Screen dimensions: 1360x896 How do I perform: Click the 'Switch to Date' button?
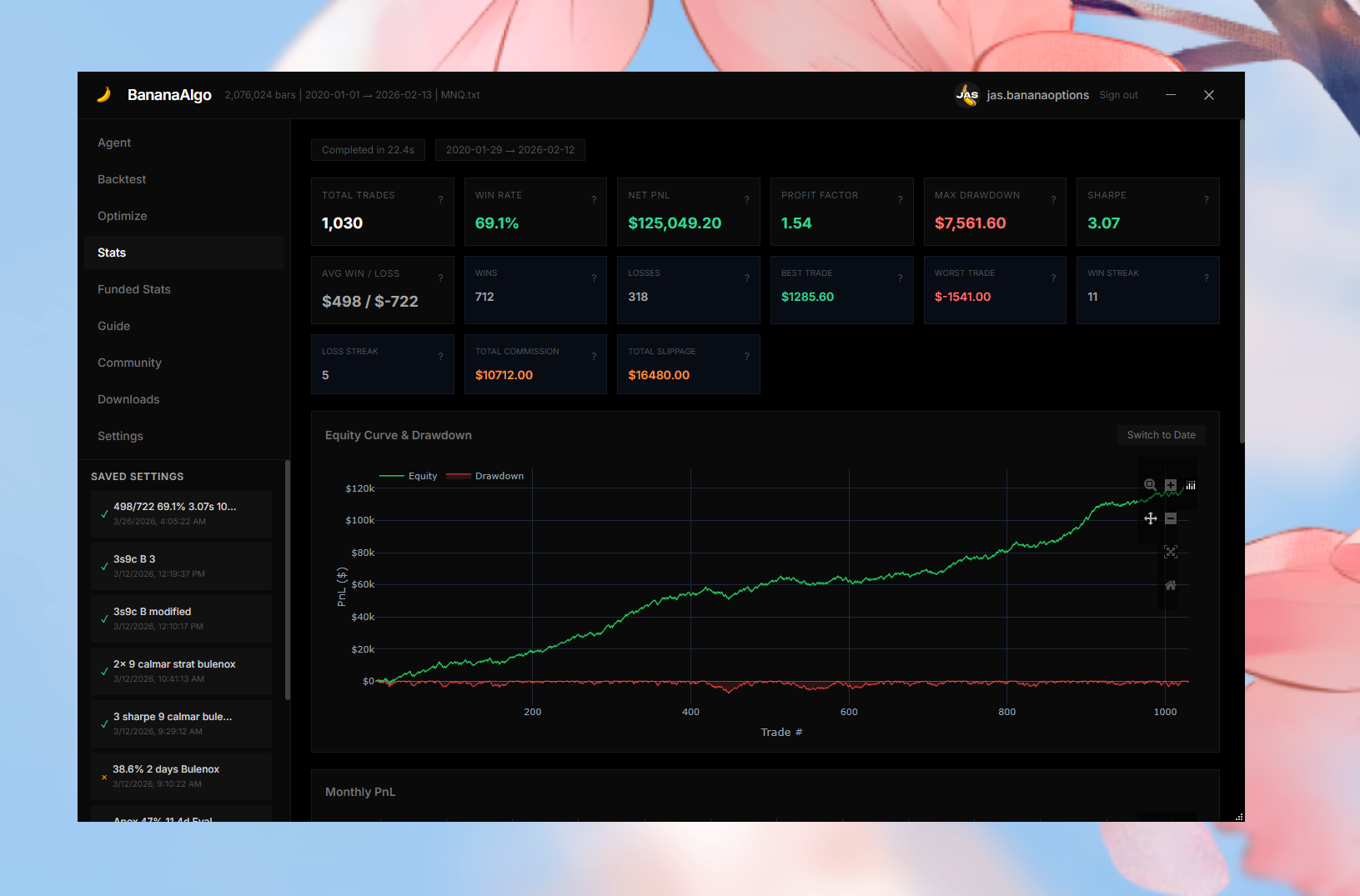[1161, 434]
